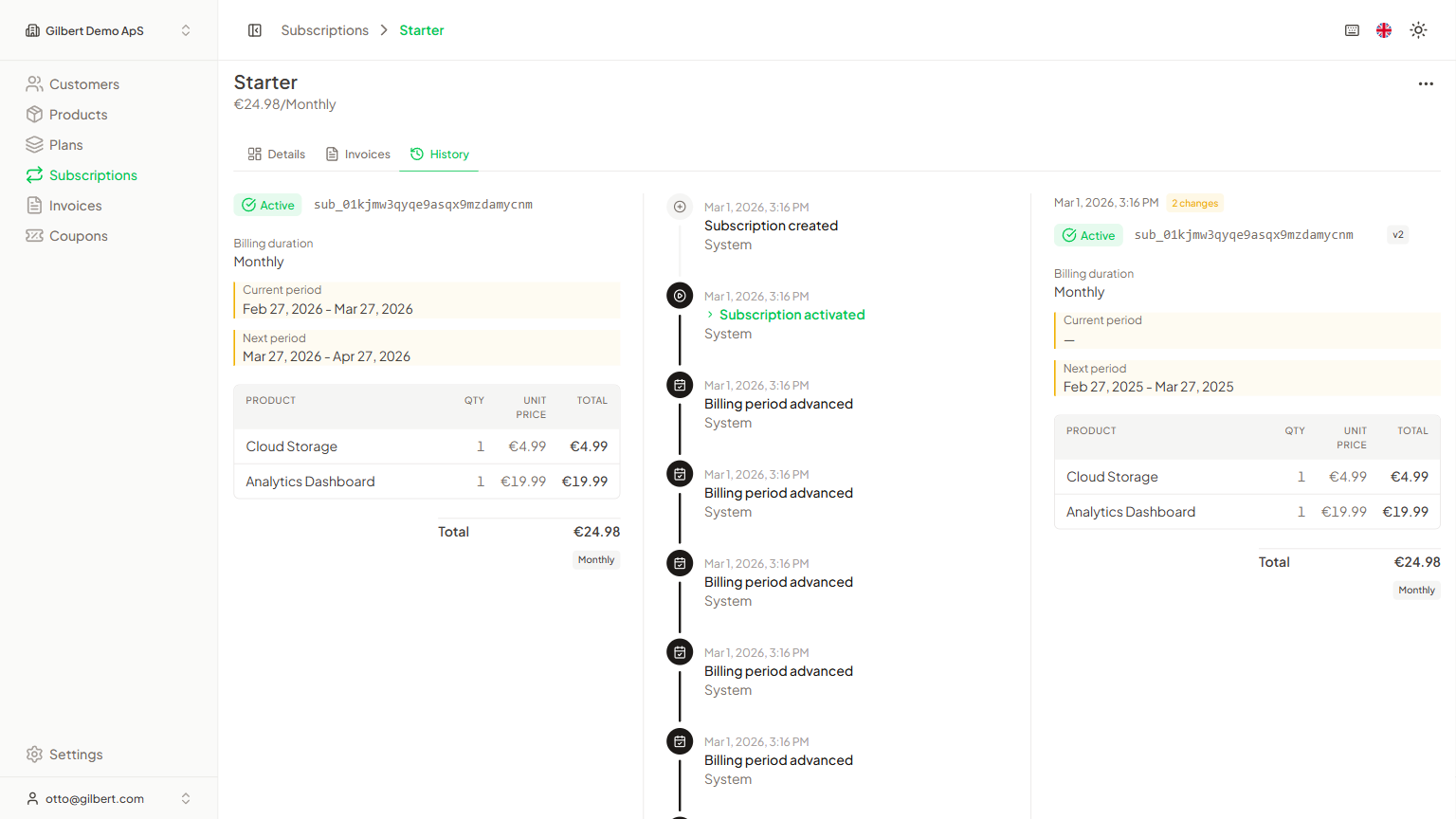Toggle light/dark theme sun icon
The height and width of the screenshot is (819, 1456).
click(1418, 30)
